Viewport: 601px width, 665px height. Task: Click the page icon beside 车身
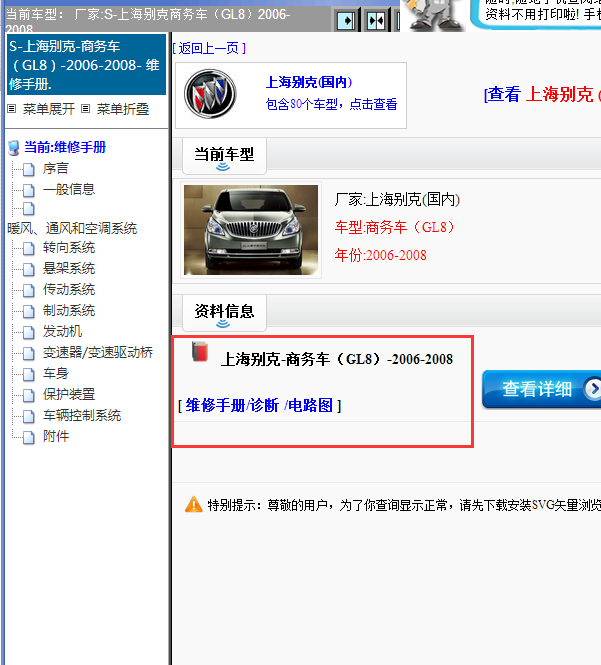click(x=28, y=374)
